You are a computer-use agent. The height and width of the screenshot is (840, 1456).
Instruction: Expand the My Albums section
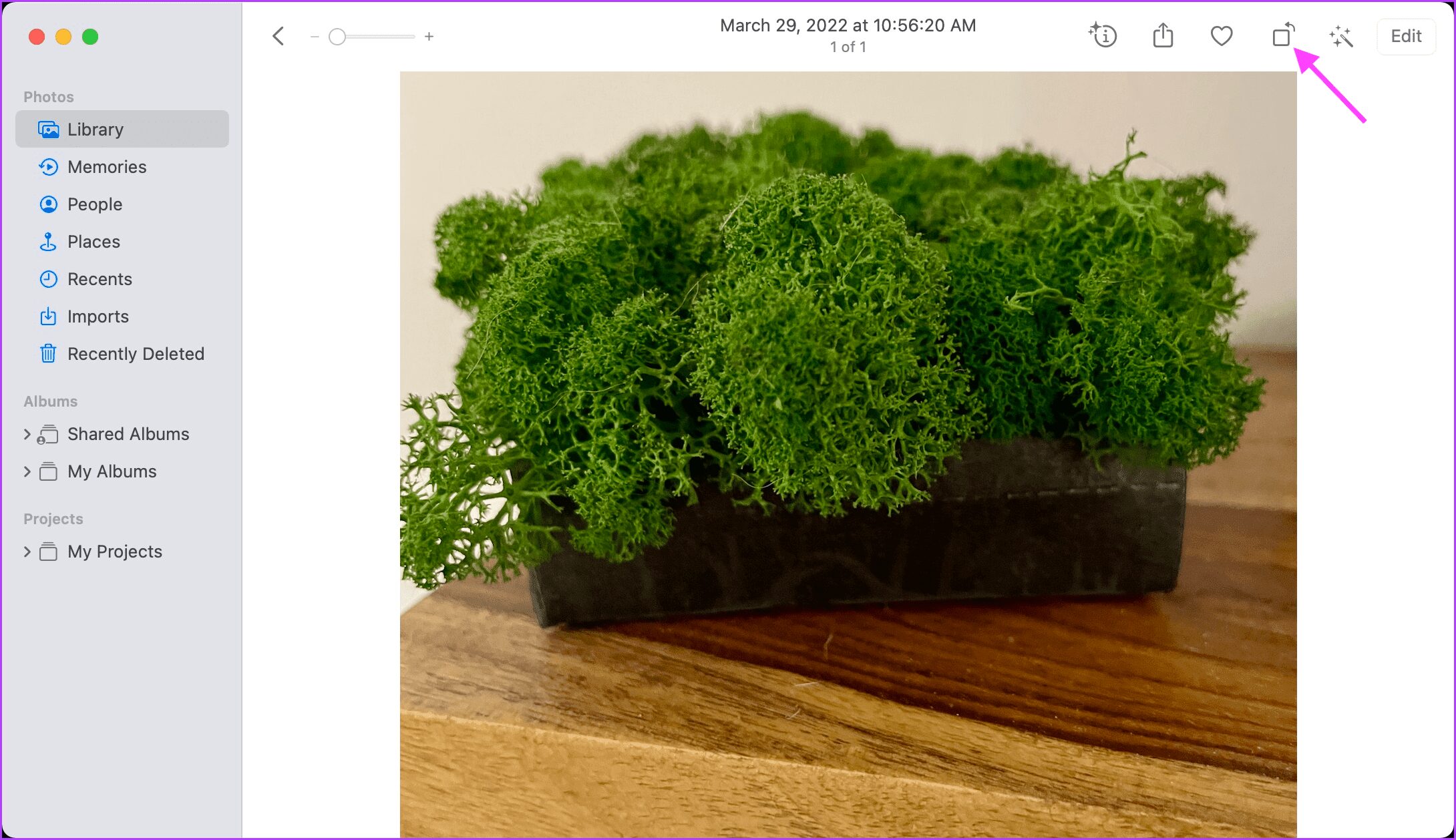coord(26,471)
